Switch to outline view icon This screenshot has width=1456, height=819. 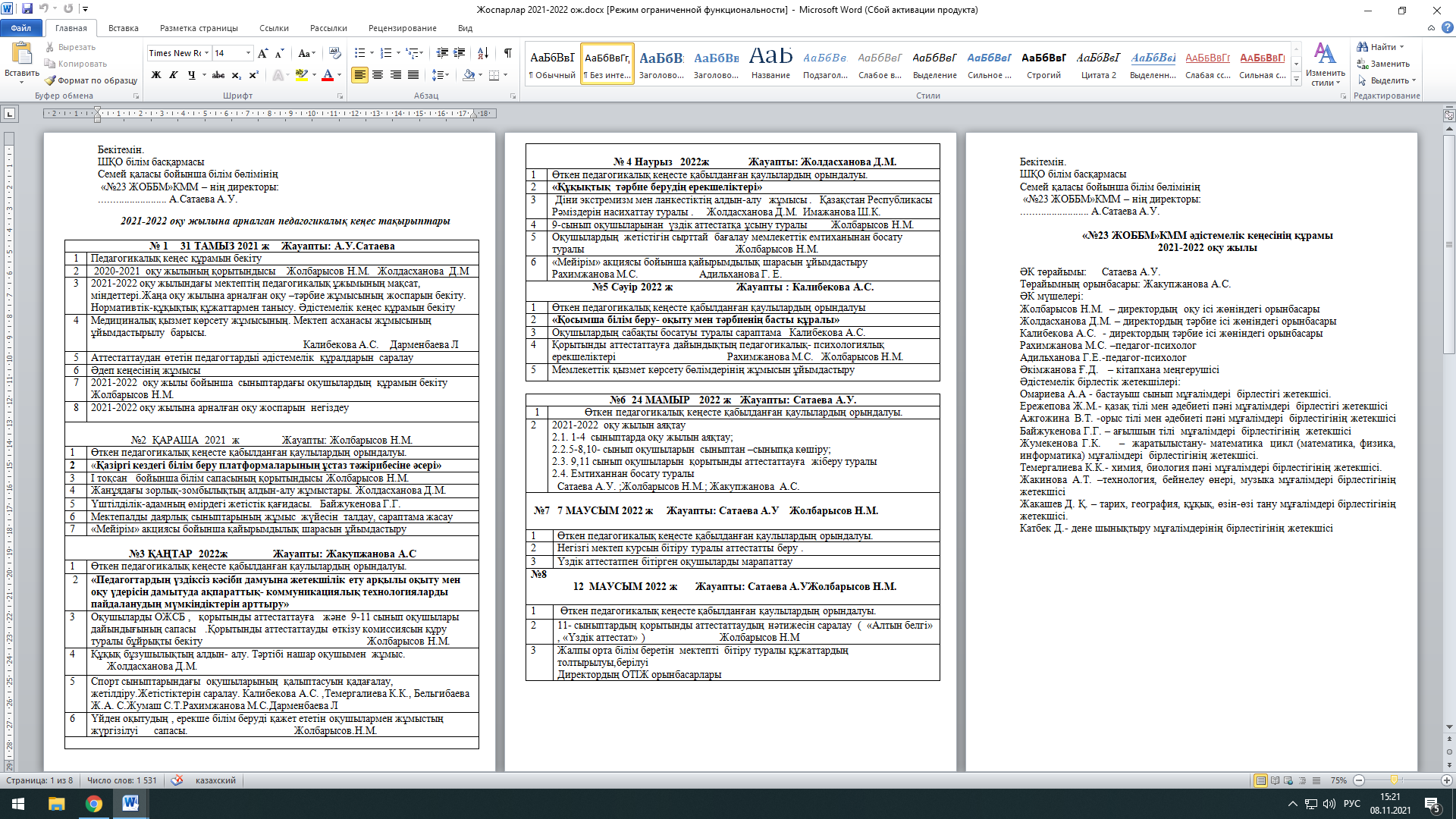tap(1303, 780)
